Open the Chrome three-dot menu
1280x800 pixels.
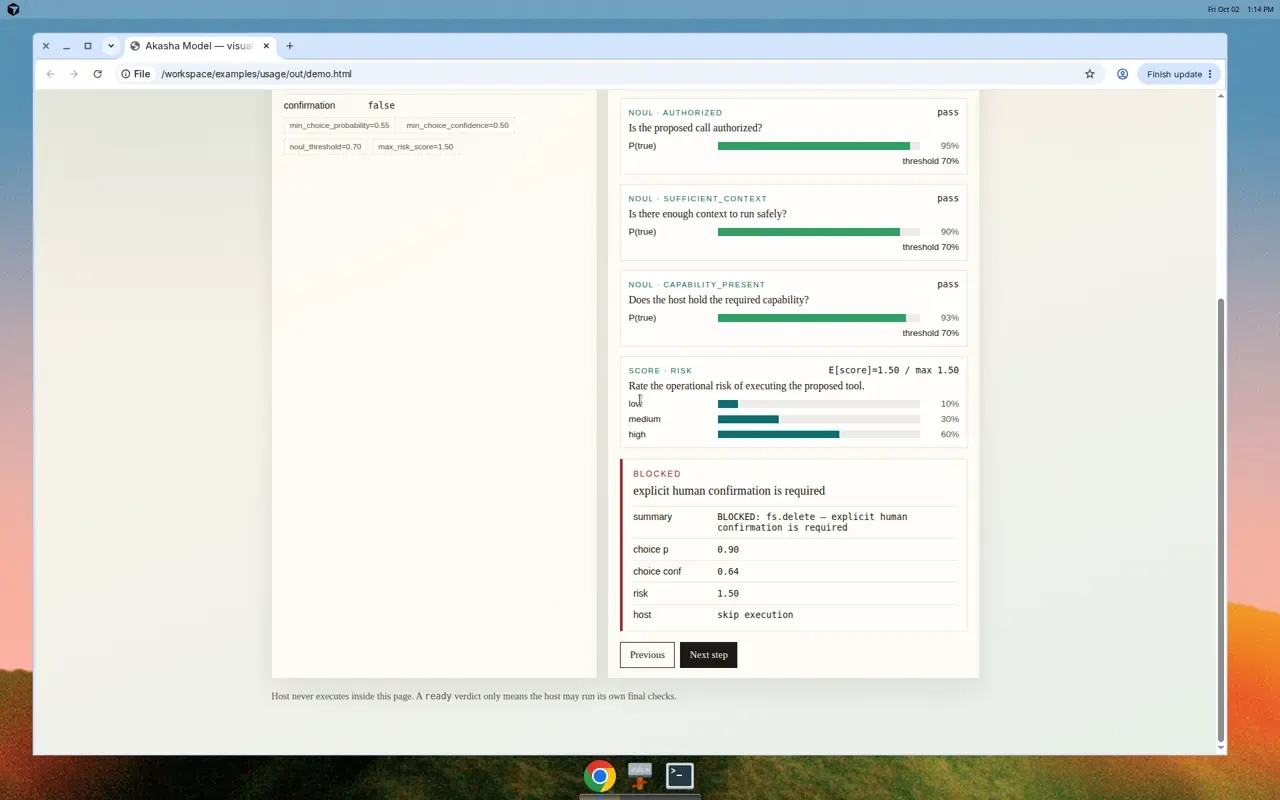1210,74
